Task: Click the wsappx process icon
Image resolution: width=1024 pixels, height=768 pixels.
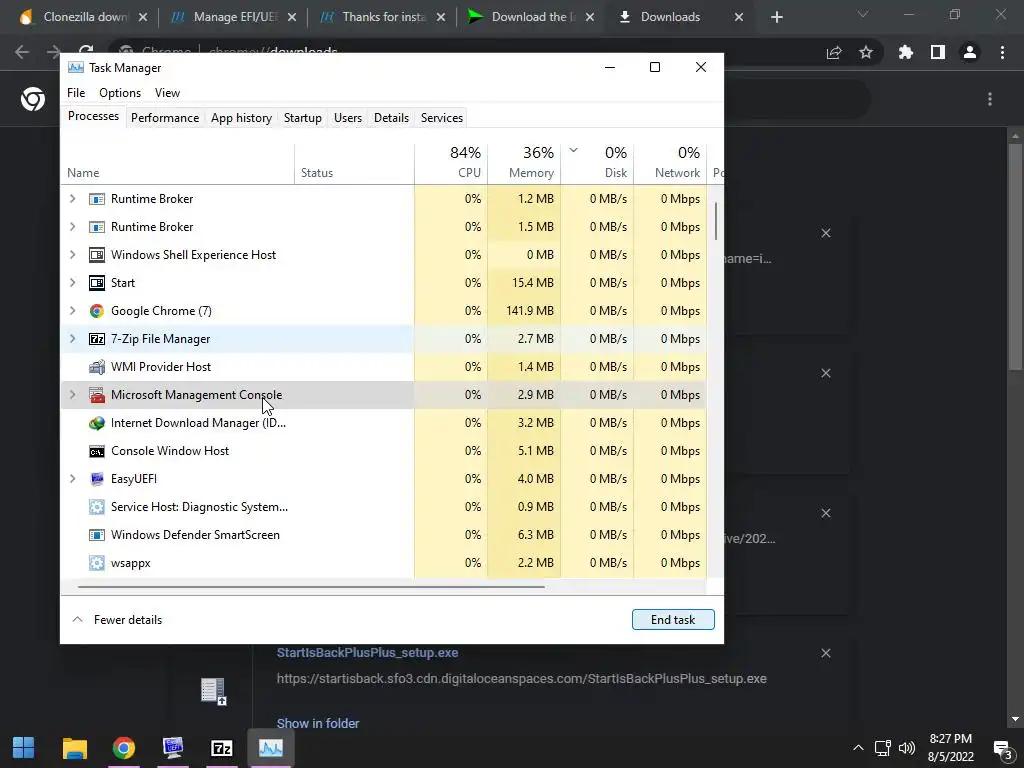Action: coord(97,563)
